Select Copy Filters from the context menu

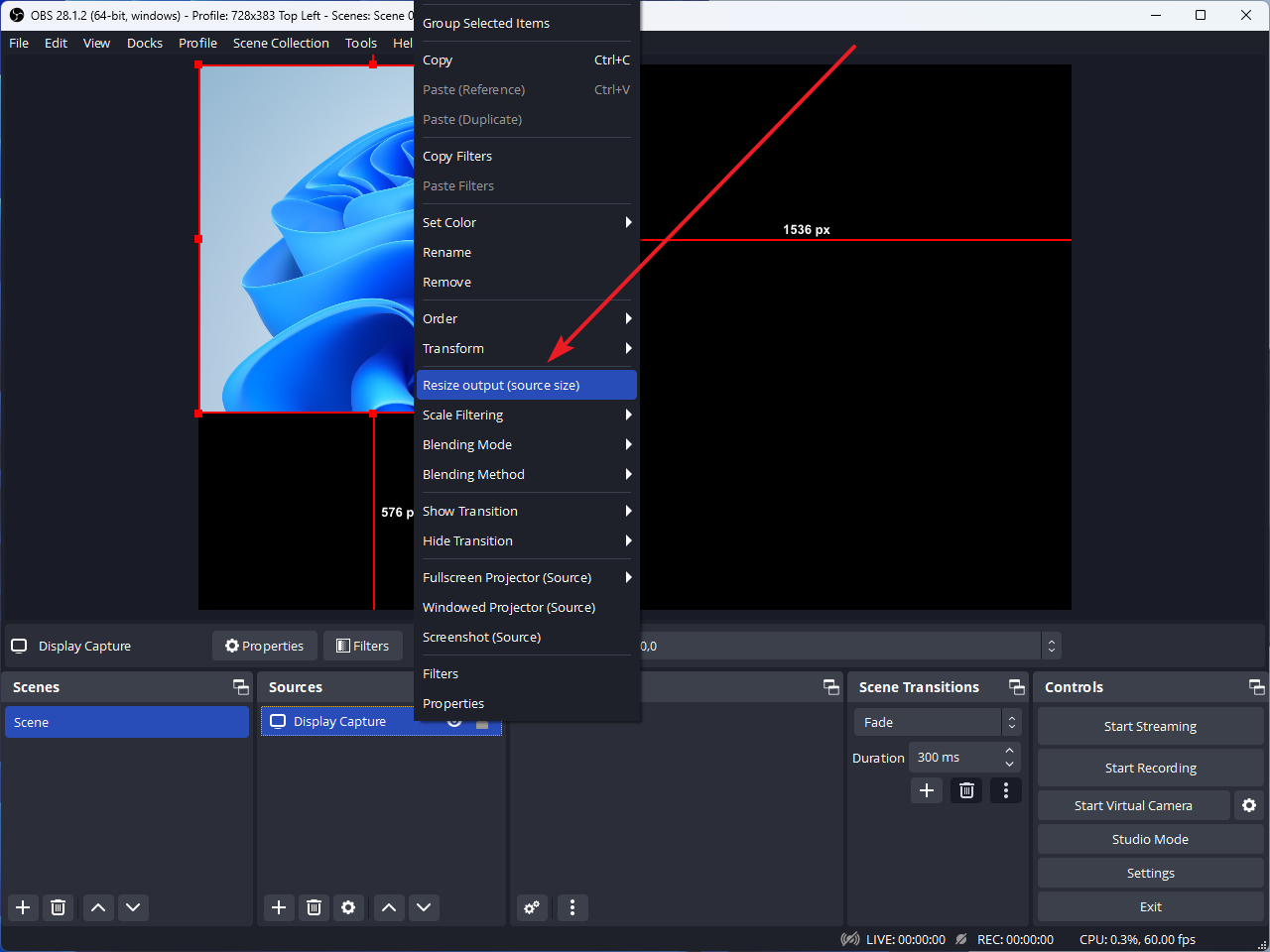pos(526,156)
